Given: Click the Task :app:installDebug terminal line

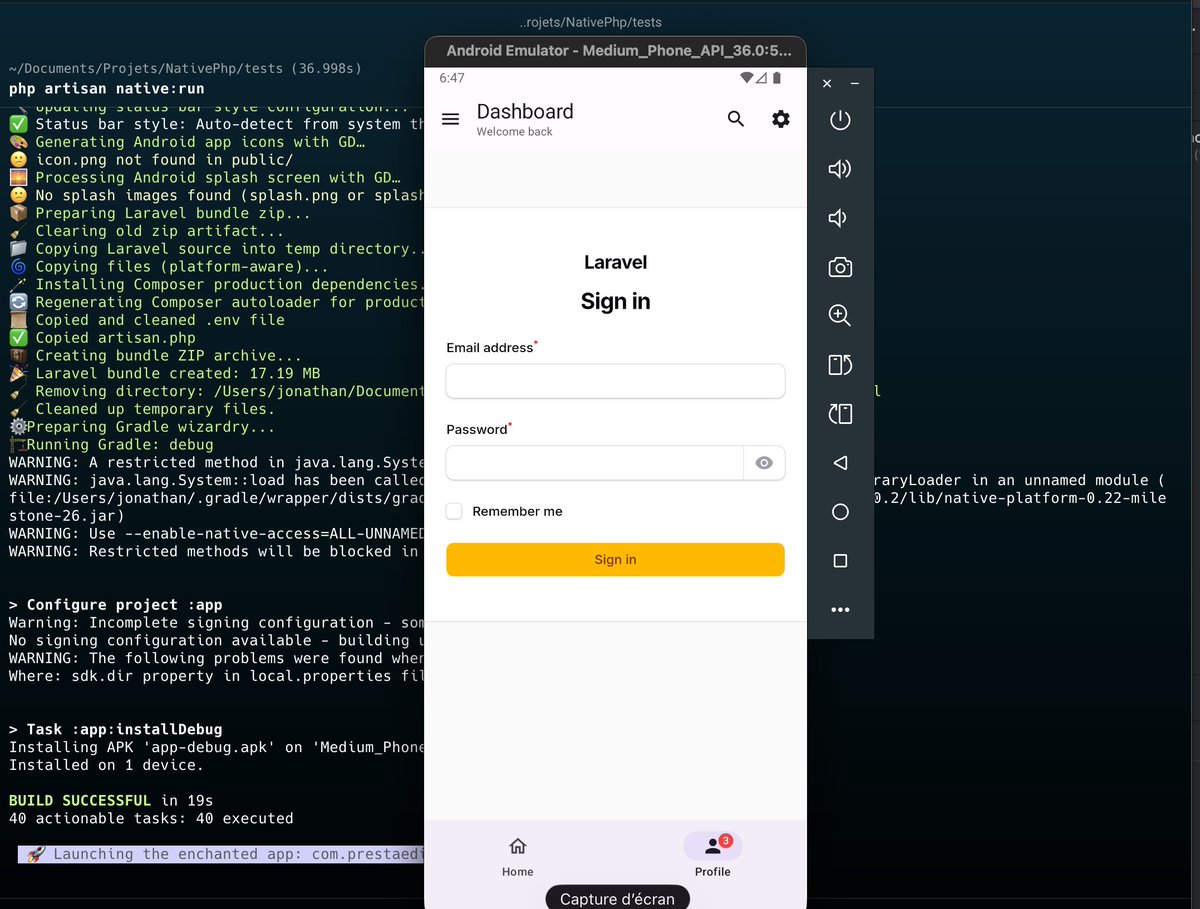Looking at the screenshot, I should tap(115, 729).
